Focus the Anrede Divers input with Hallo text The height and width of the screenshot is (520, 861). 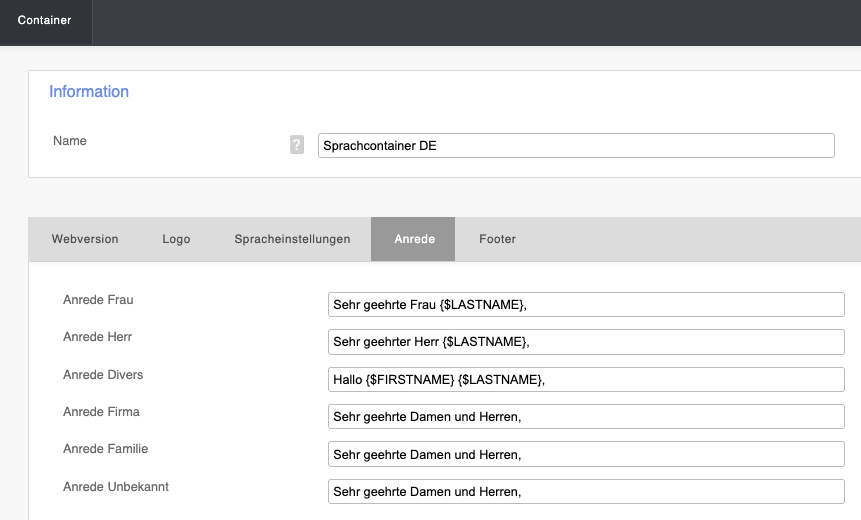(x=586, y=379)
